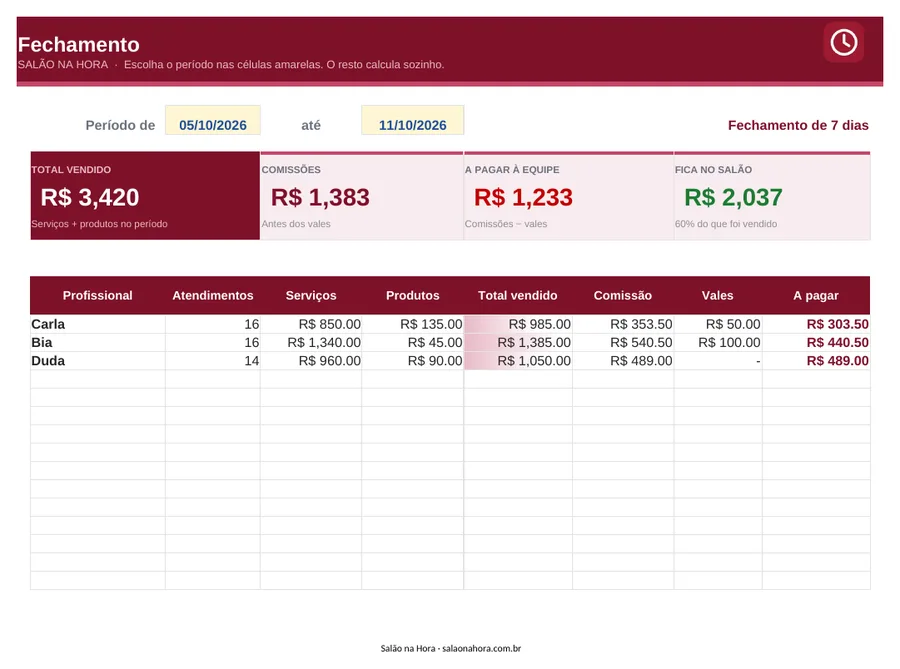Select the Comissões R$ 1,383 value
Screen dimensions: 900x669
[320, 197]
